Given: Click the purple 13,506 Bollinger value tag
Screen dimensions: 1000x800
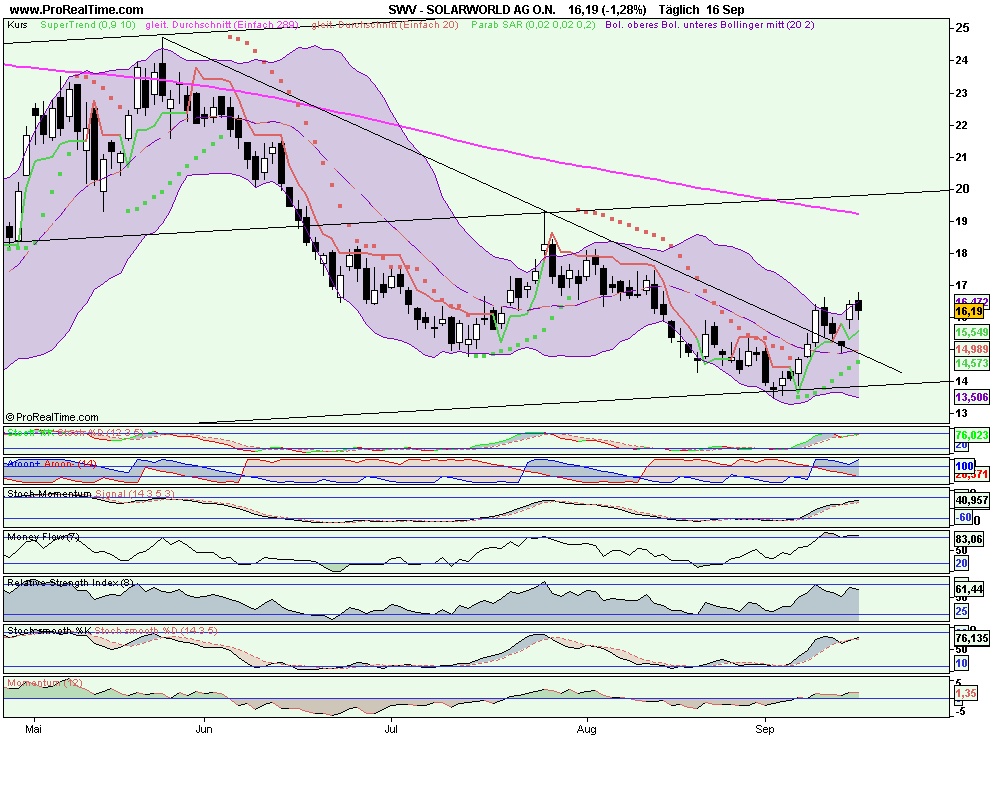Looking at the screenshot, I should (971, 397).
